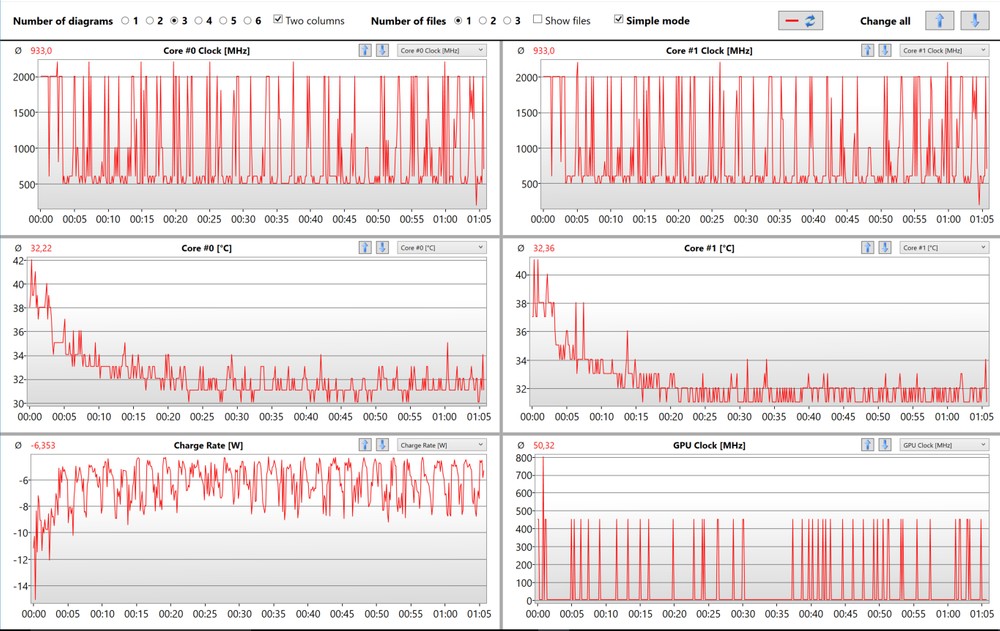Viewport: 1000px width, 631px height.
Task: Click the Change all down arrow button
Action: click(971, 20)
